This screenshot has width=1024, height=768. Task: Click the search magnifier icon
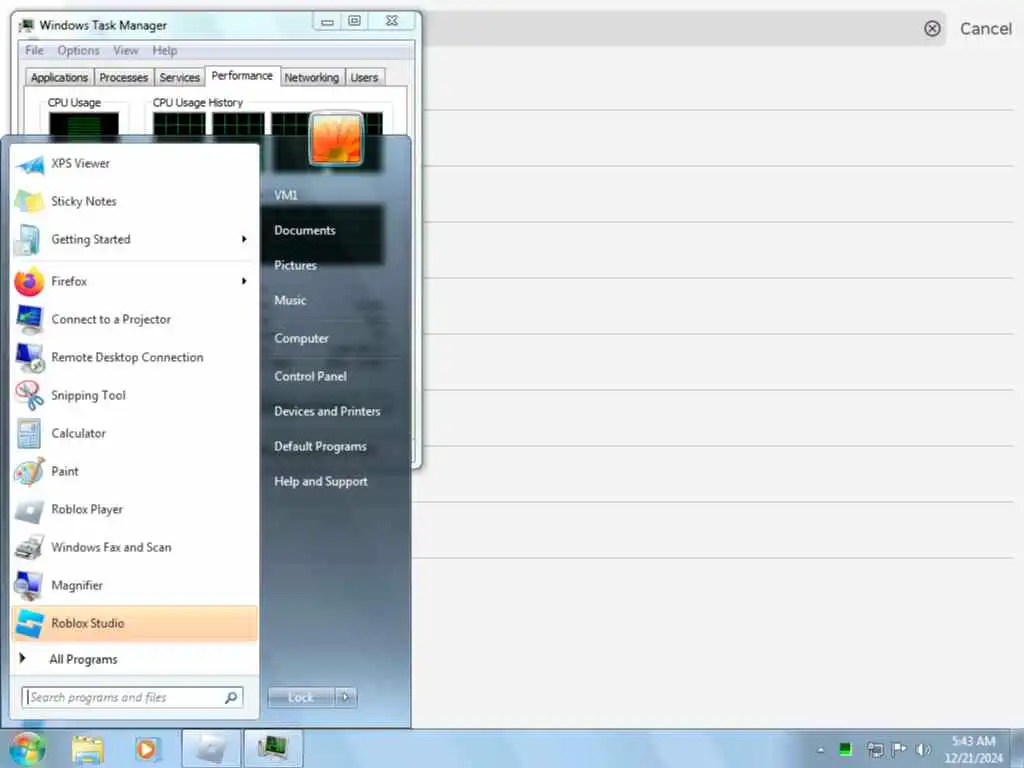click(231, 697)
